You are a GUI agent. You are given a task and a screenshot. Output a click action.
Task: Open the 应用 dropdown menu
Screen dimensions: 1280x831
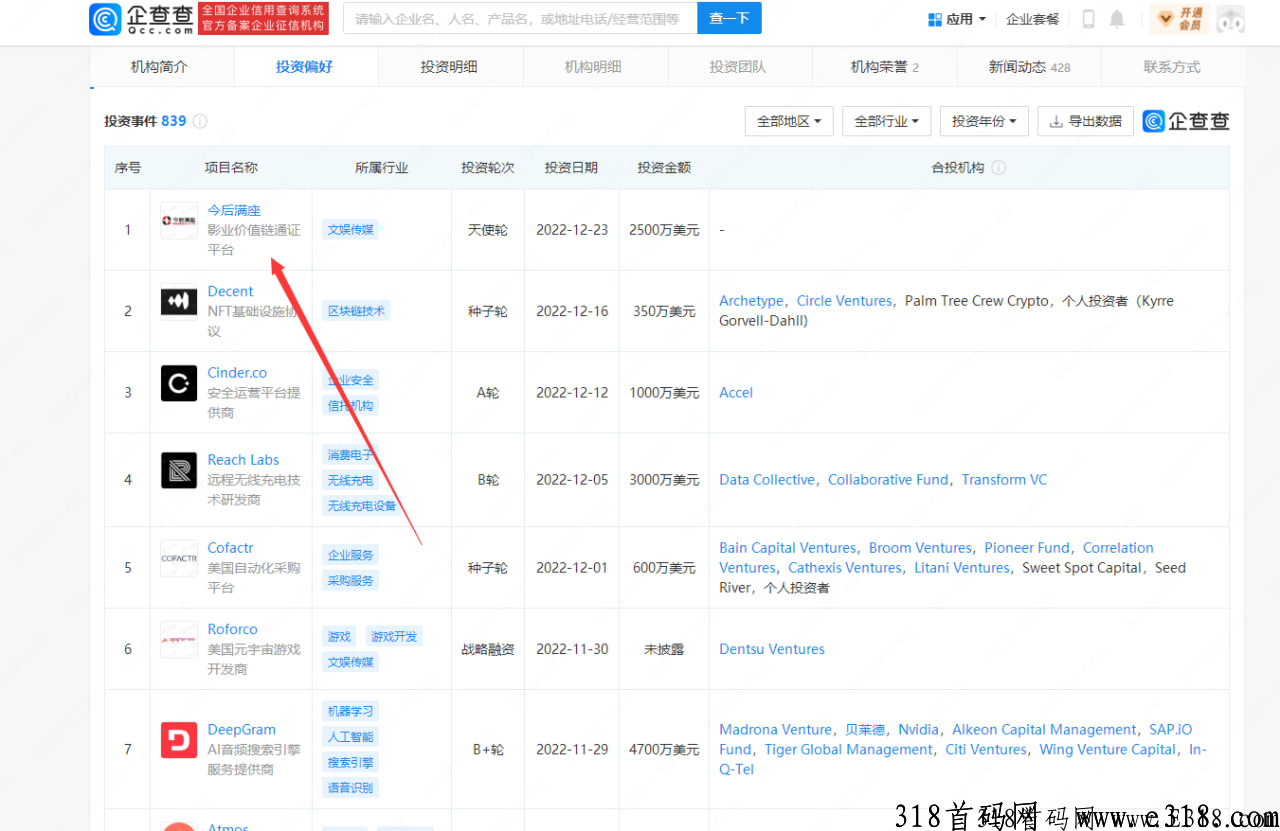pyautogui.click(x=957, y=19)
